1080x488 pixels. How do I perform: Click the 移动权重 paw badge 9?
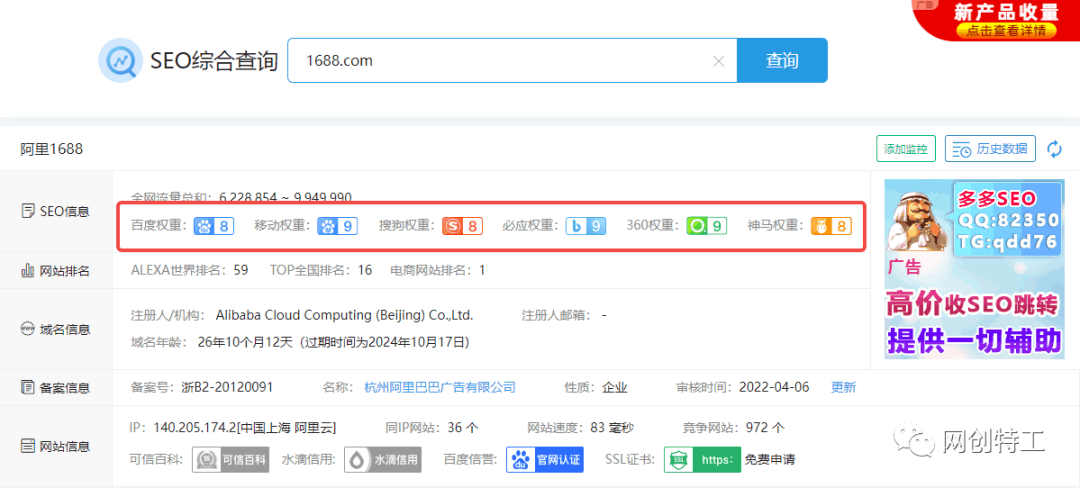click(x=337, y=226)
